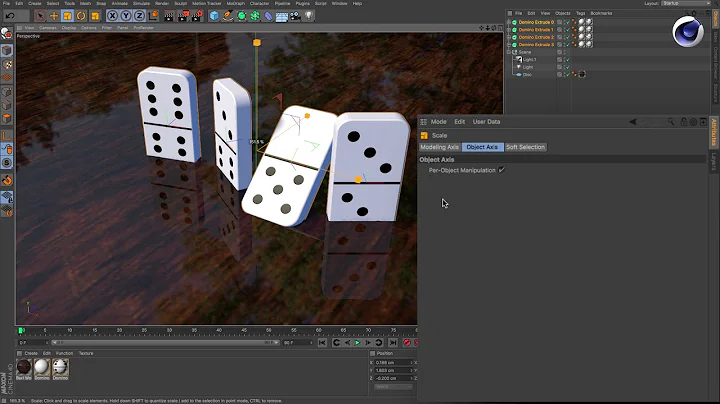Click the Deformer objects icon
Viewport: 720px width, 404px height.
click(268, 16)
